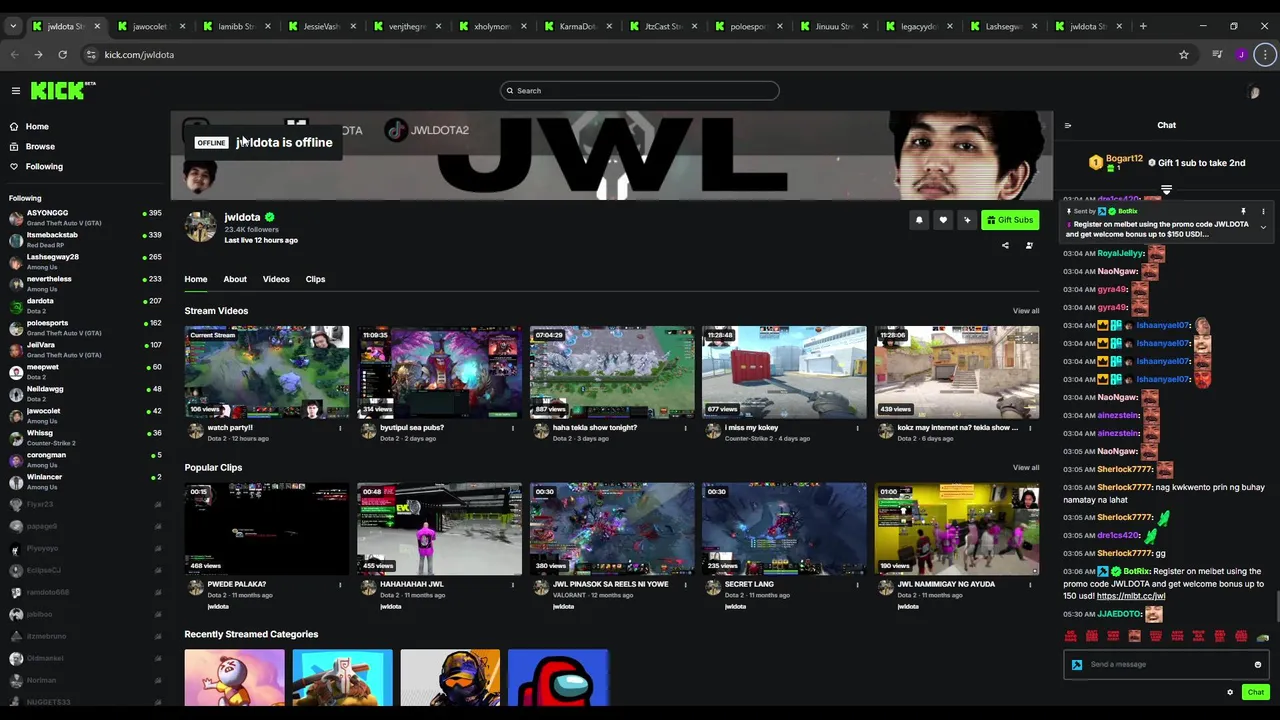The image size is (1280, 720).
Task: Click the Gift Subs button
Action: (1010, 220)
